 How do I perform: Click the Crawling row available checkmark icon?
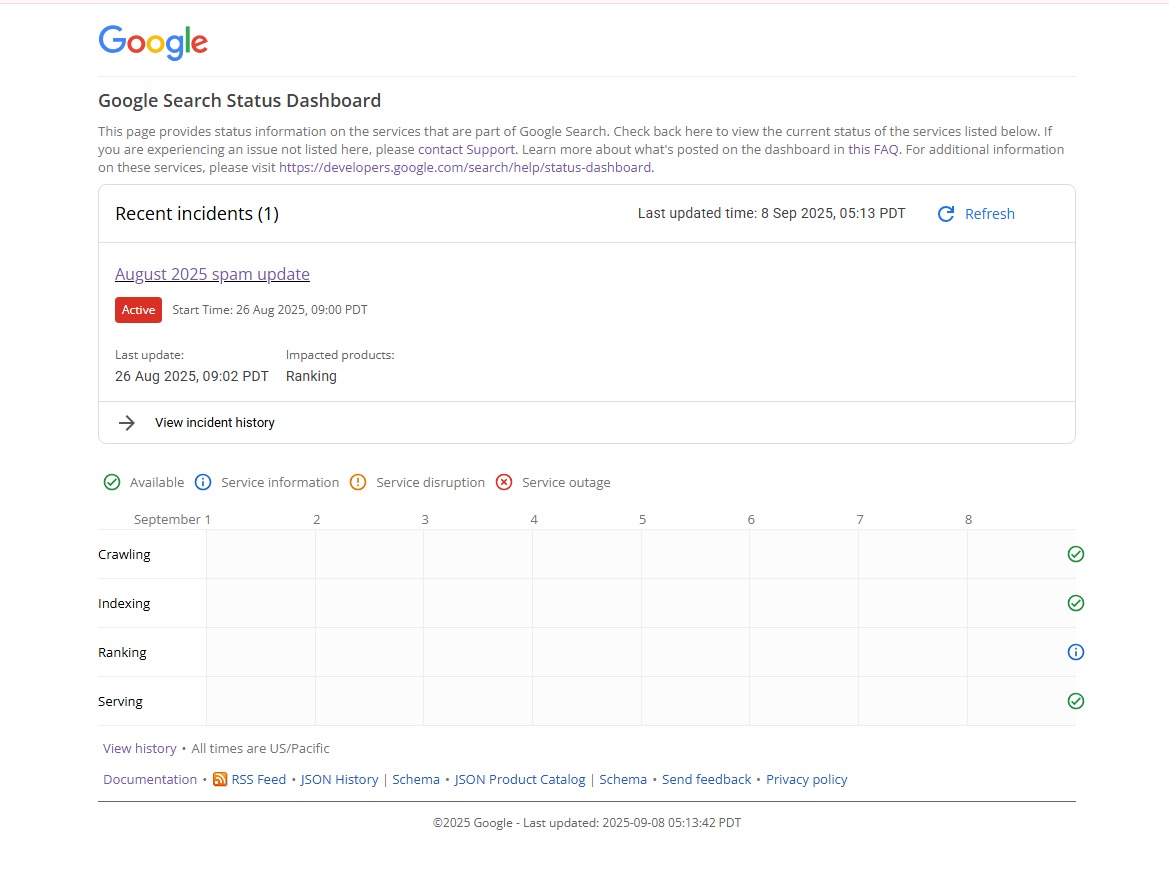1075,554
